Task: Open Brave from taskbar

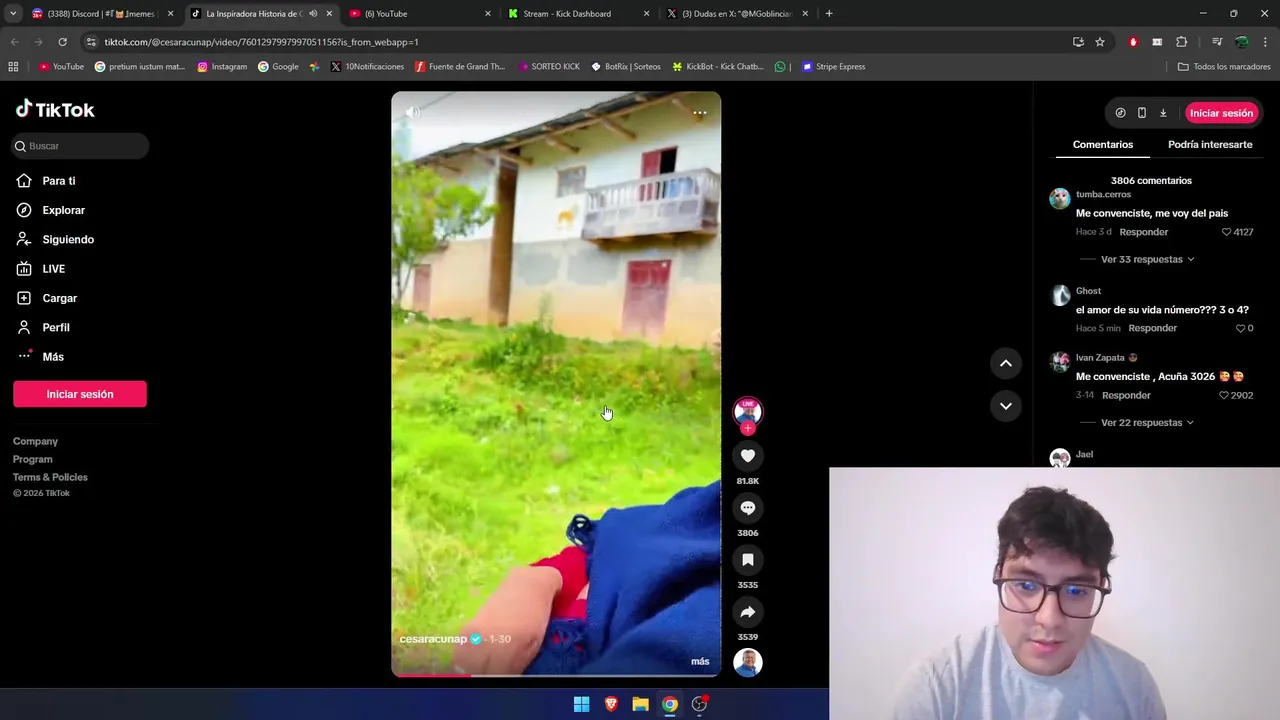Action: point(611,704)
